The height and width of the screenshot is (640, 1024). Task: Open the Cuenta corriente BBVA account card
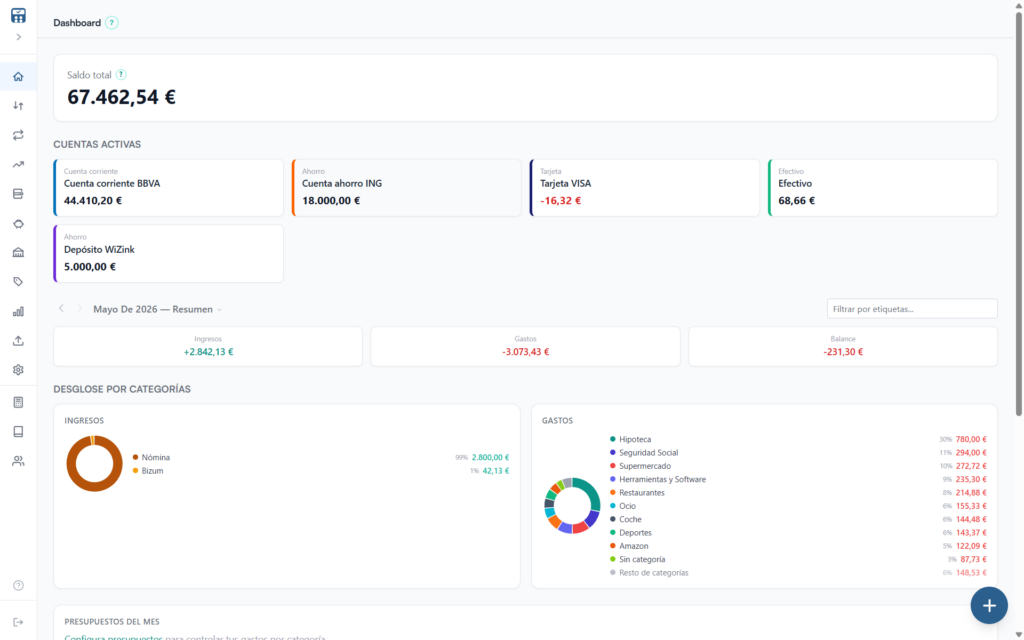coord(168,187)
